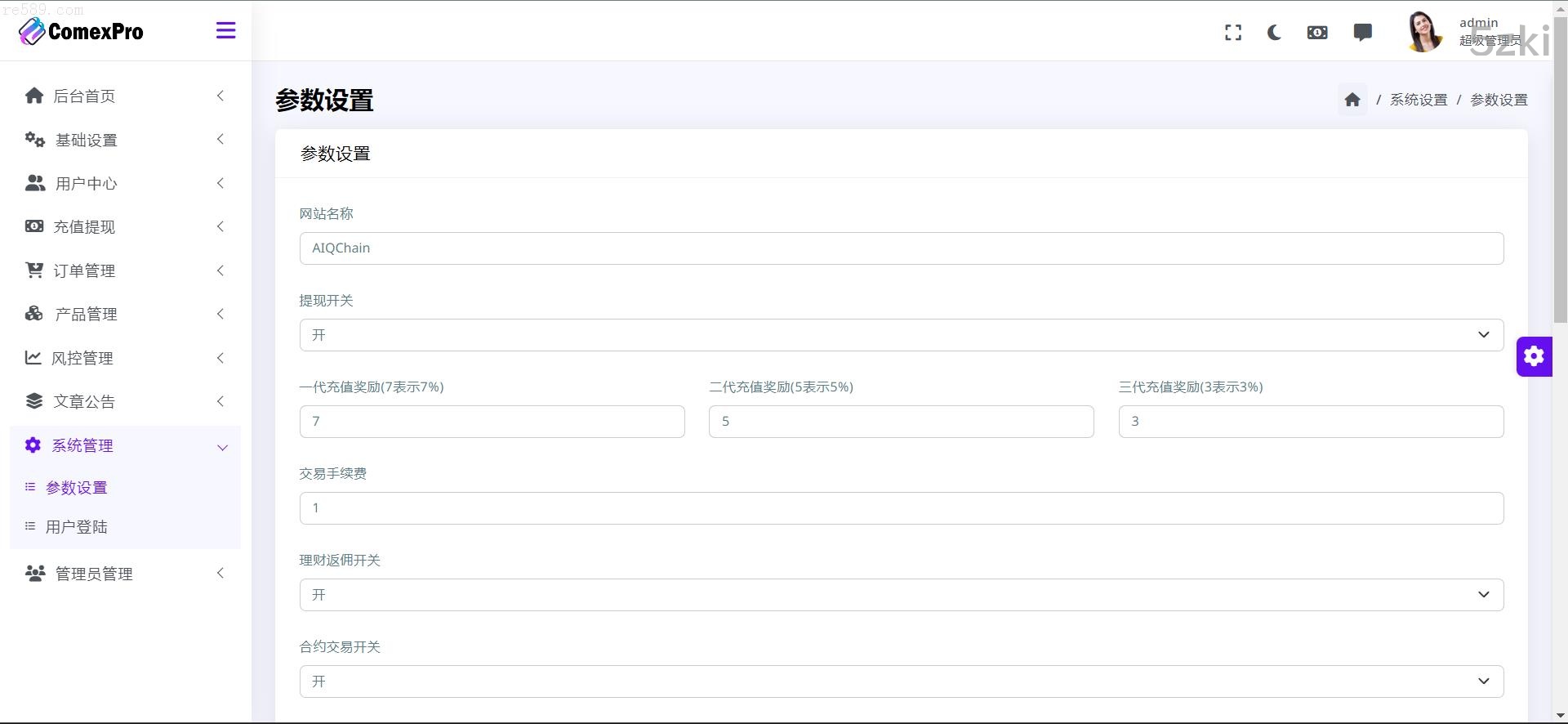The height and width of the screenshot is (724, 1568).
Task: Select the 用户登陆 submenu item
Action: (77, 527)
